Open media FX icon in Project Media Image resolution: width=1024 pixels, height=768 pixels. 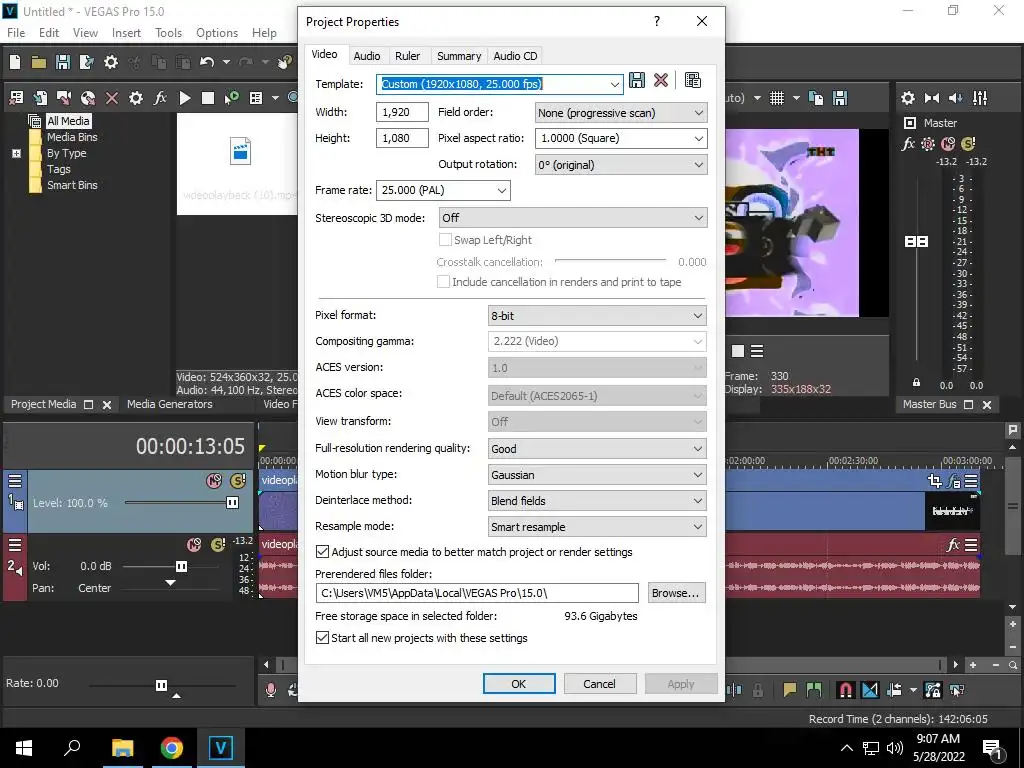[x=160, y=98]
